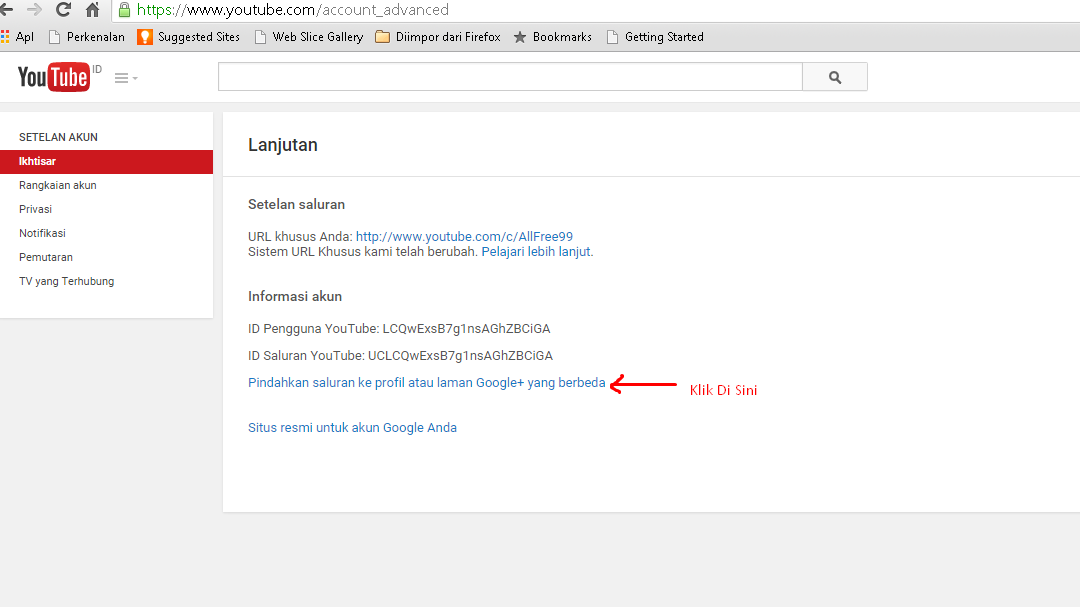Image resolution: width=1080 pixels, height=607 pixels.
Task: Open Notifikasi settings
Action: [42, 233]
